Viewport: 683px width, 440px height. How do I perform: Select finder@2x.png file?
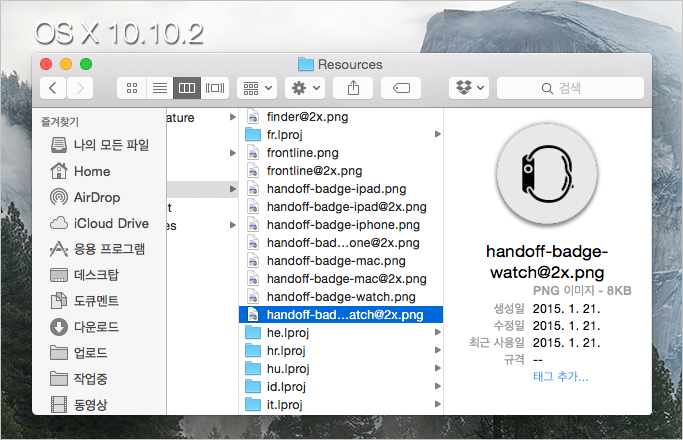341,117
